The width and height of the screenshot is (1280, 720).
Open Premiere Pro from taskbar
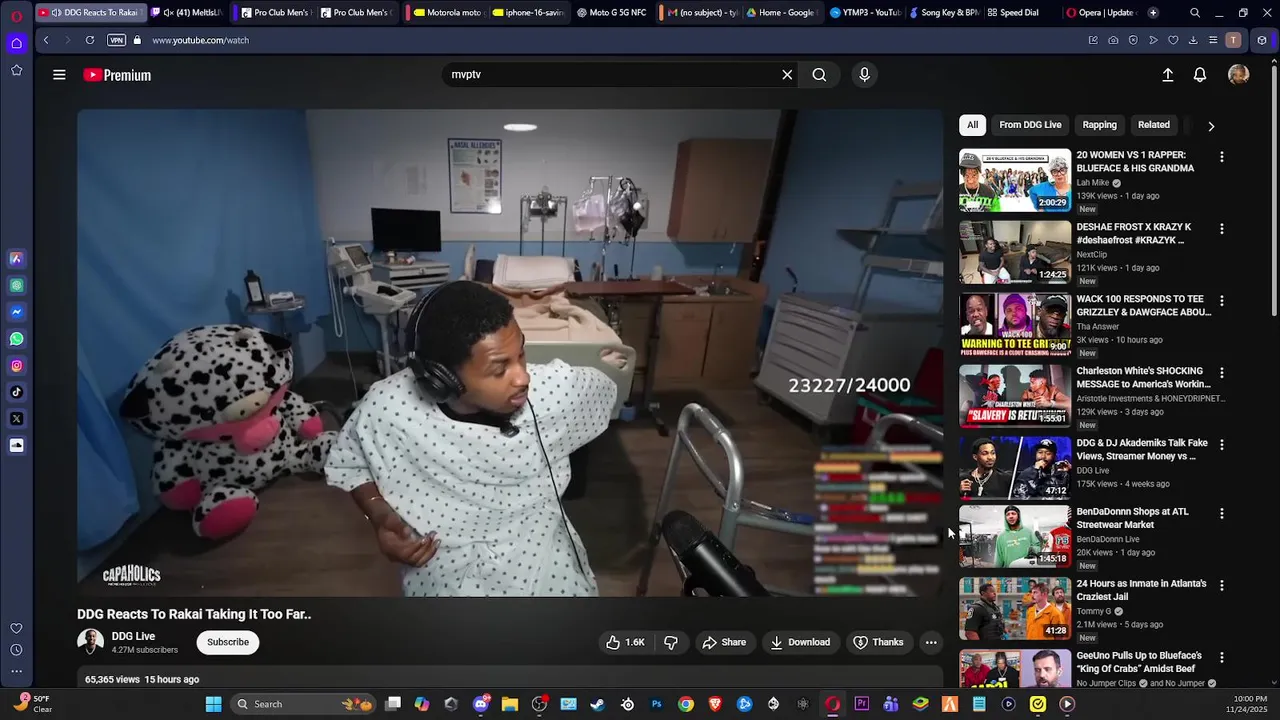tap(862, 704)
